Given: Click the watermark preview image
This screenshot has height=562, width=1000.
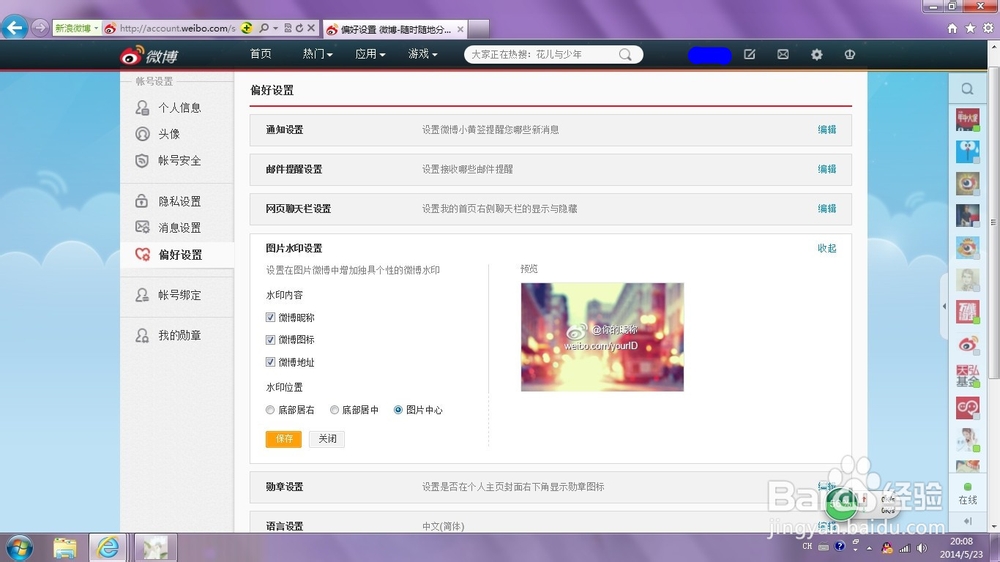Looking at the screenshot, I should (x=602, y=337).
